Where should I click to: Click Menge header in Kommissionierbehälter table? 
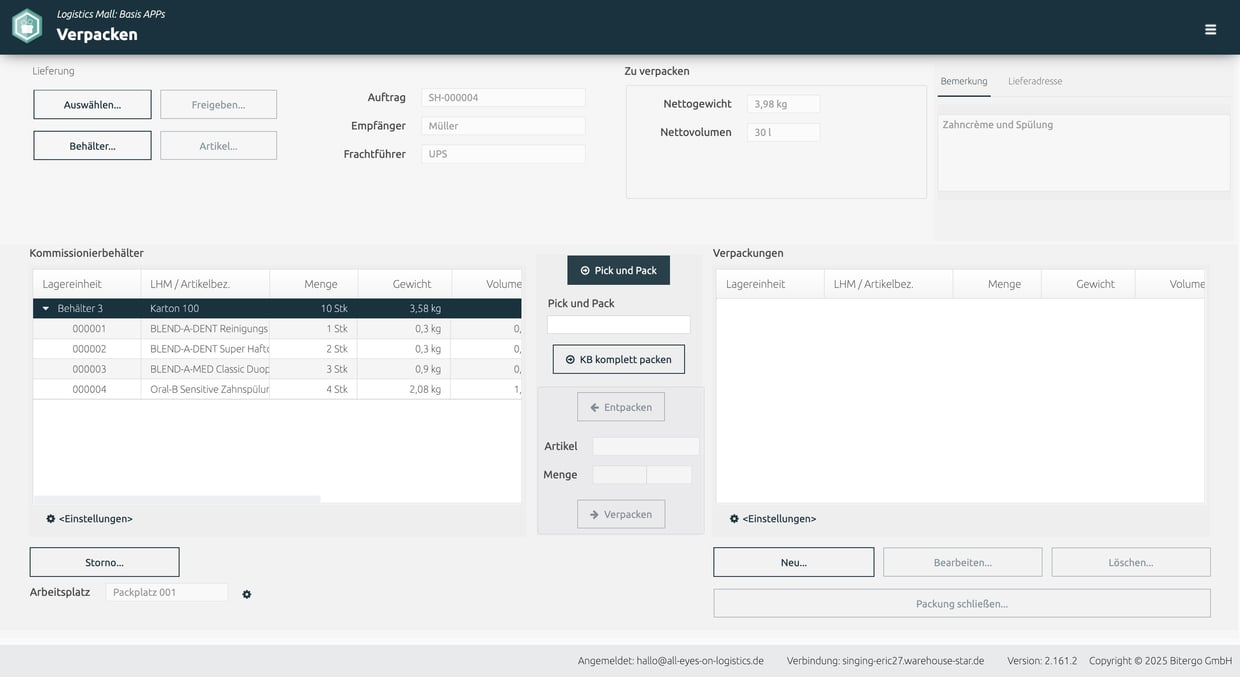pos(314,284)
